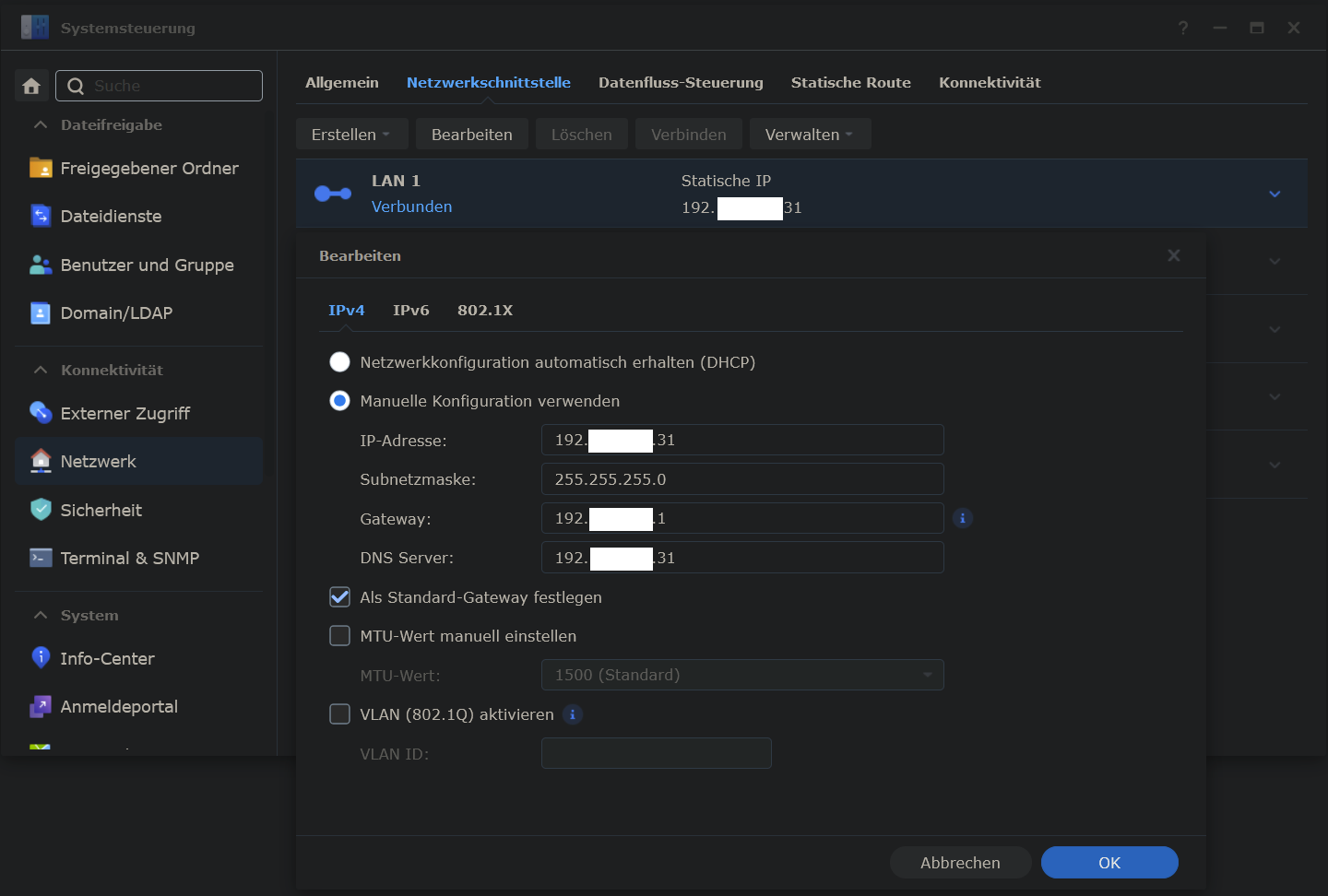
Task: Select the IPv4 tab
Action: [347, 310]
